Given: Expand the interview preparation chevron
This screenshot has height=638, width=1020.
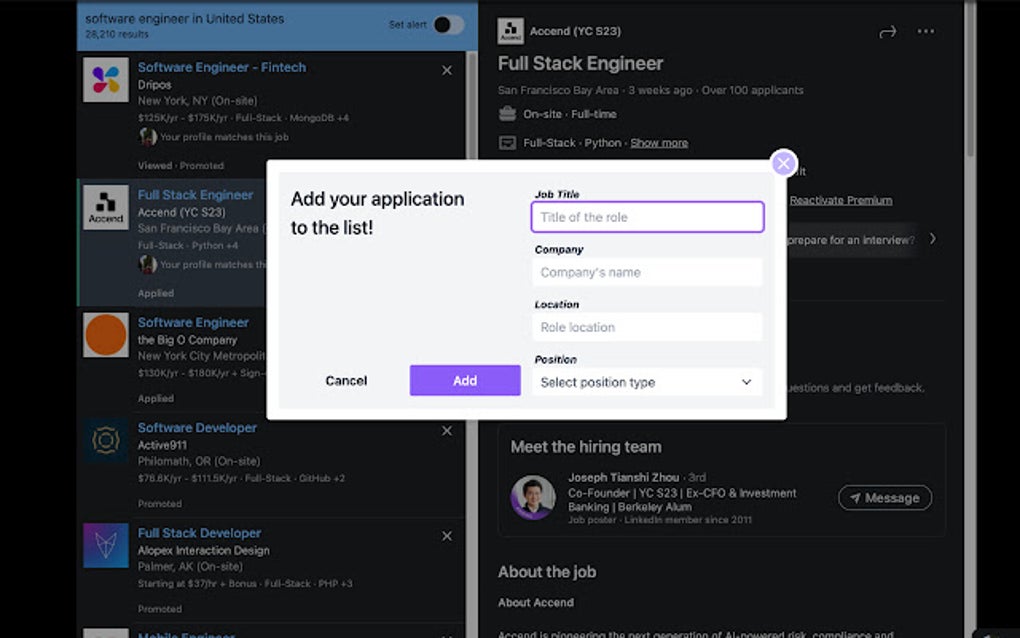Looking at the screenshot, I should click(930, 240).
